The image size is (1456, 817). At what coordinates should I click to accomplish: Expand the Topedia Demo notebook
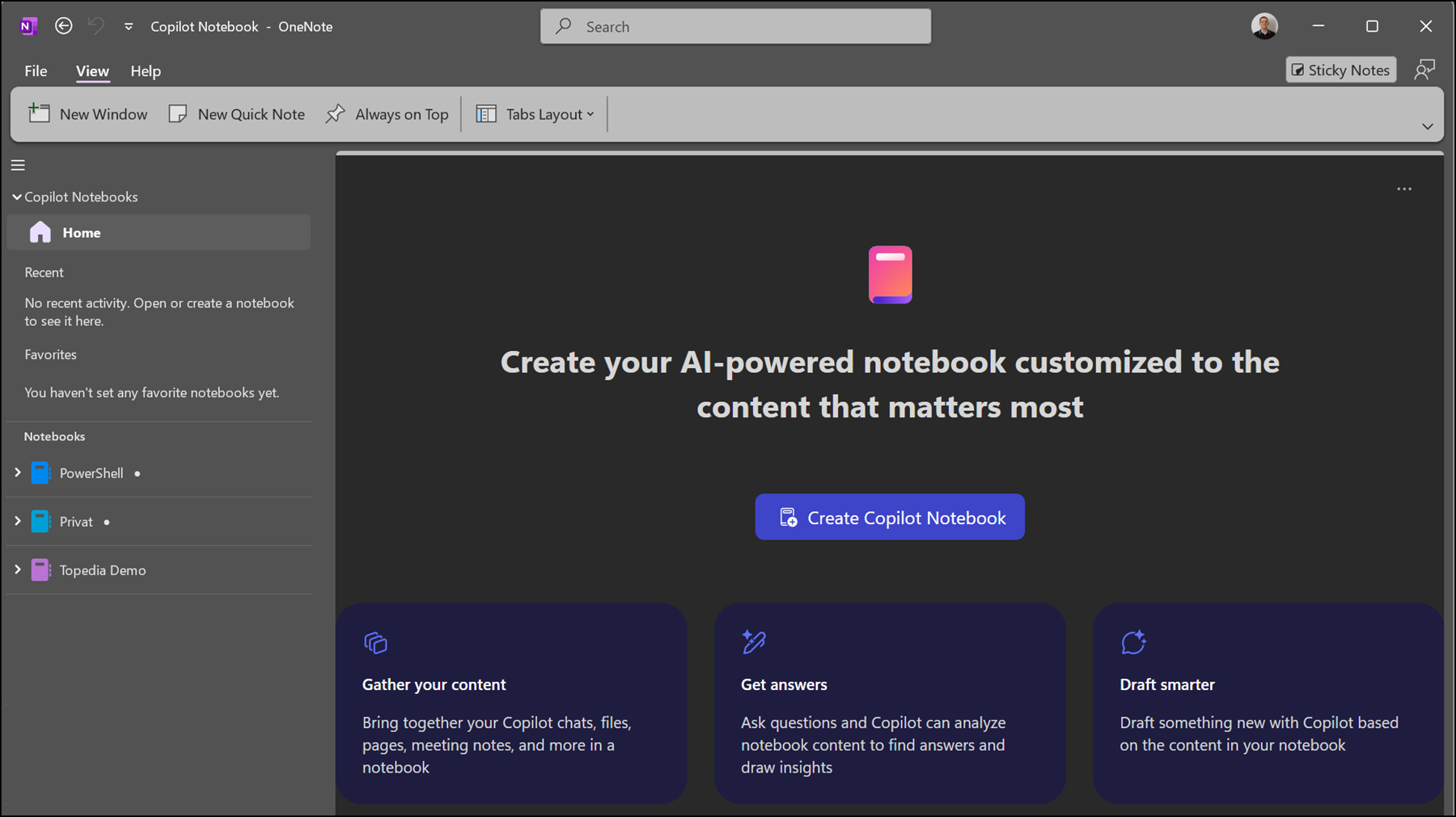click(17, 569)
